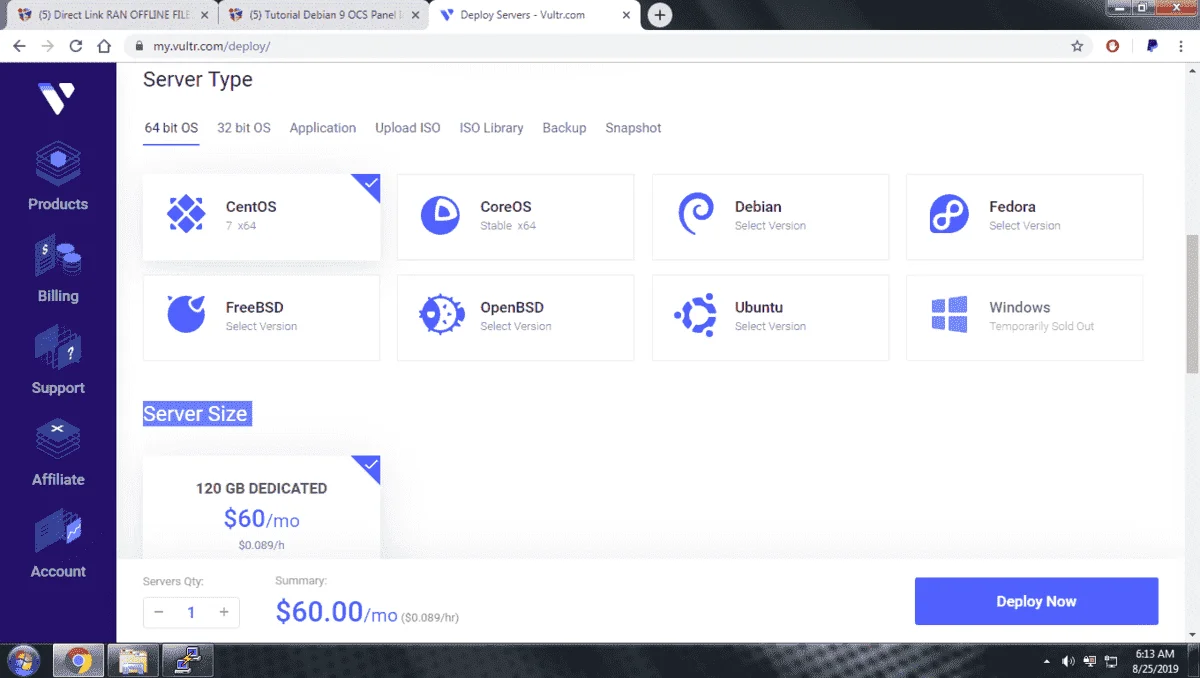This screenshot has height=678, width=1200.
Task: Select the FreeBSD logo icon
Action: [x=186, y=315]
